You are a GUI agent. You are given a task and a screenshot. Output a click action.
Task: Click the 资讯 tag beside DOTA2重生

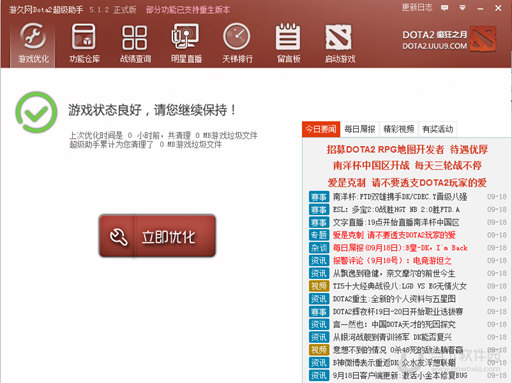pos(319,299)
